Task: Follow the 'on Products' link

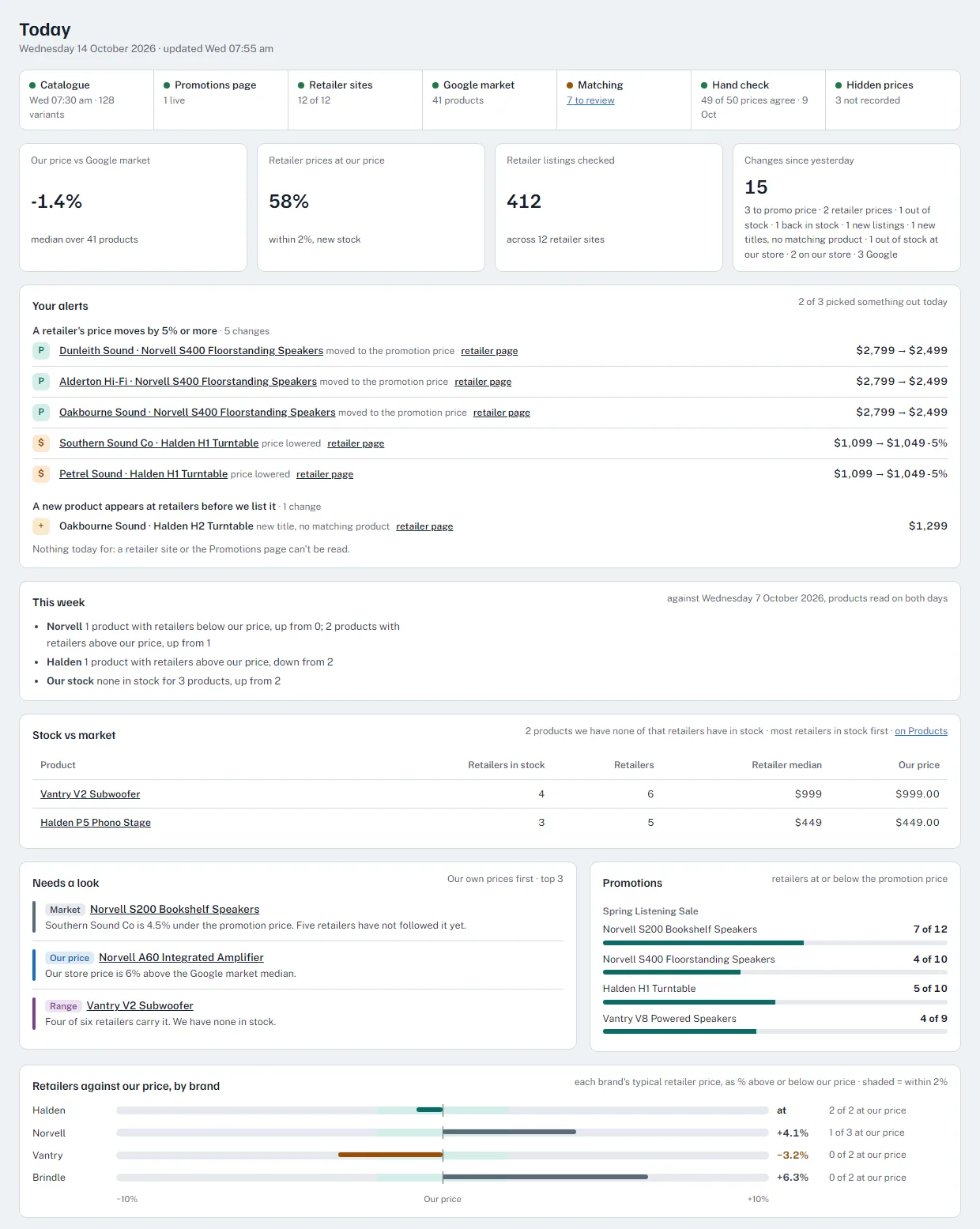Action: pos(921,731)
